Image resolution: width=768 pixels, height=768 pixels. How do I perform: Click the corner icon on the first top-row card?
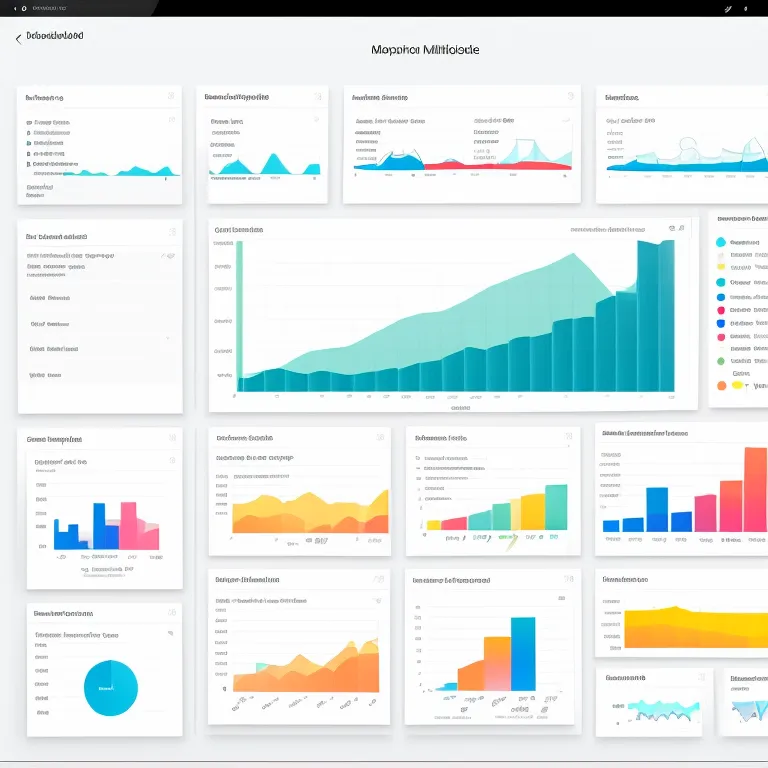(x=171, y=97)
